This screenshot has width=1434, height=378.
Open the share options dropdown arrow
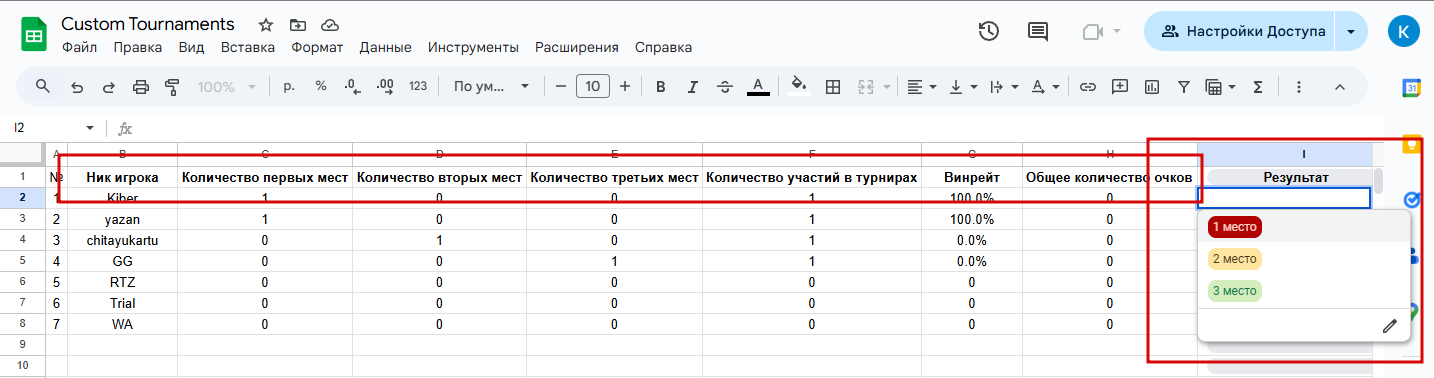point(1352,31)
